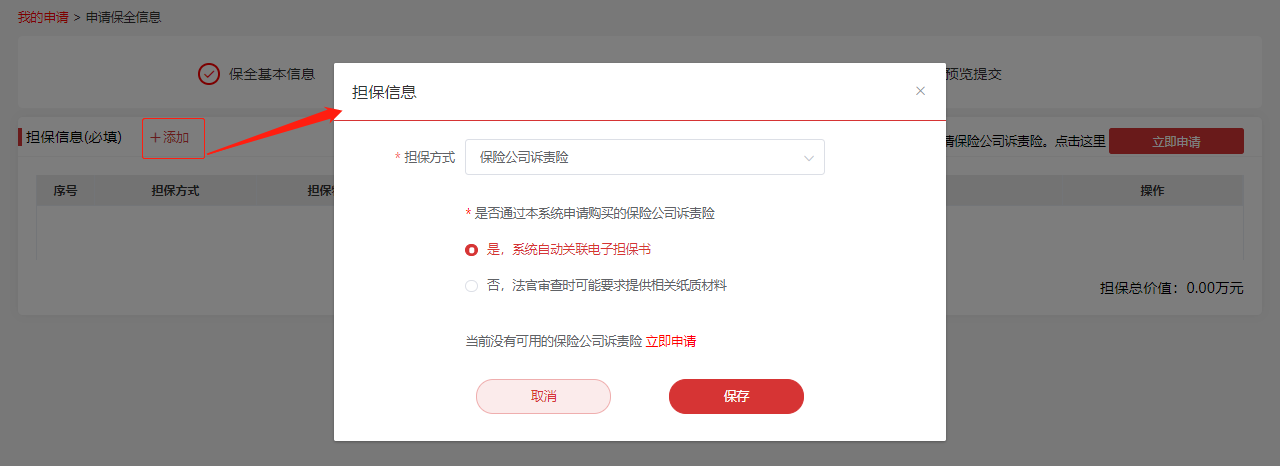Select radio 是,系统自动关联电子担保书
The width and height of the screenshot is (1280, 466).
(472, 250)
